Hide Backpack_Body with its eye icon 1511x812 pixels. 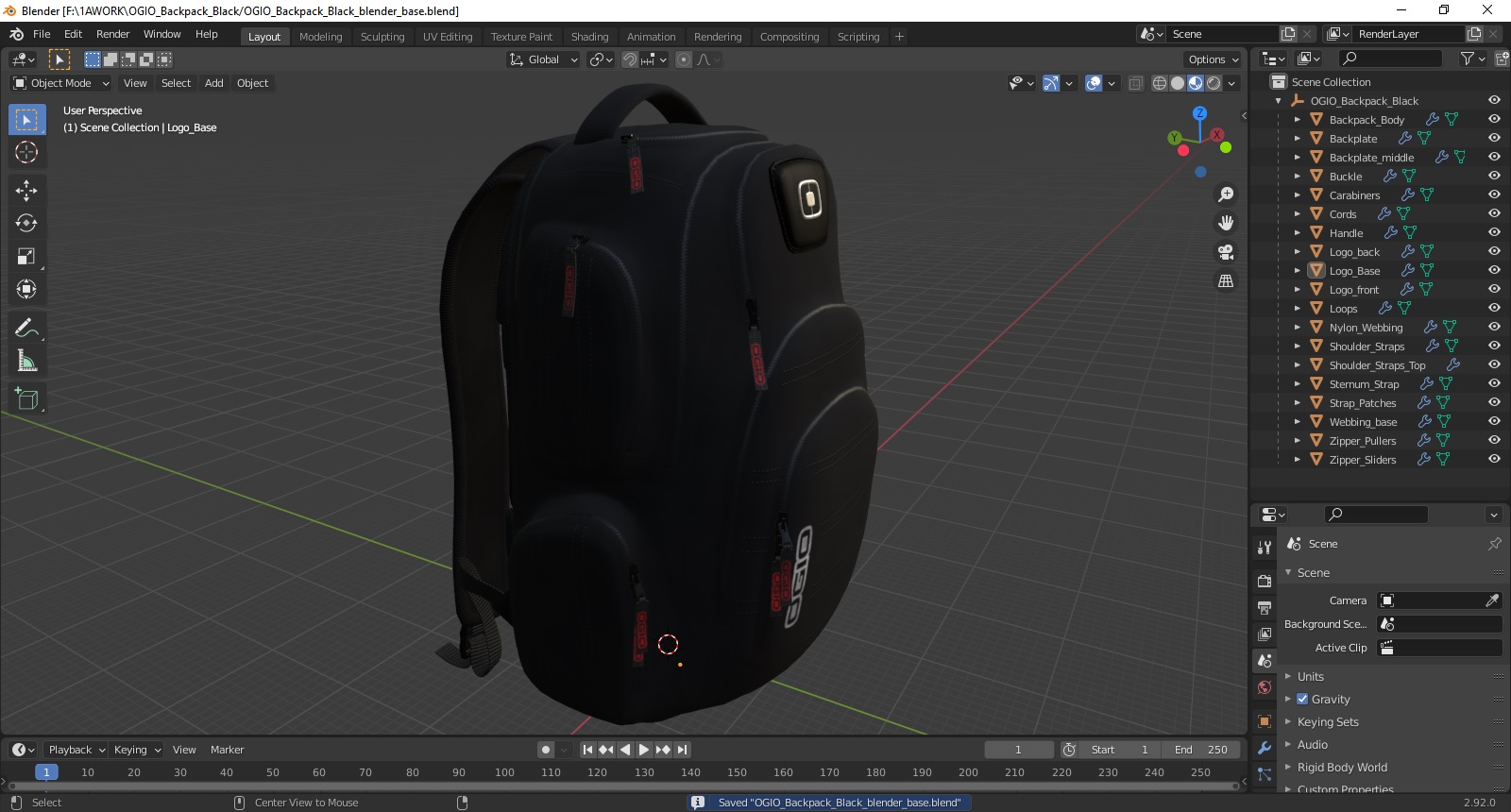click(1494, 120)
